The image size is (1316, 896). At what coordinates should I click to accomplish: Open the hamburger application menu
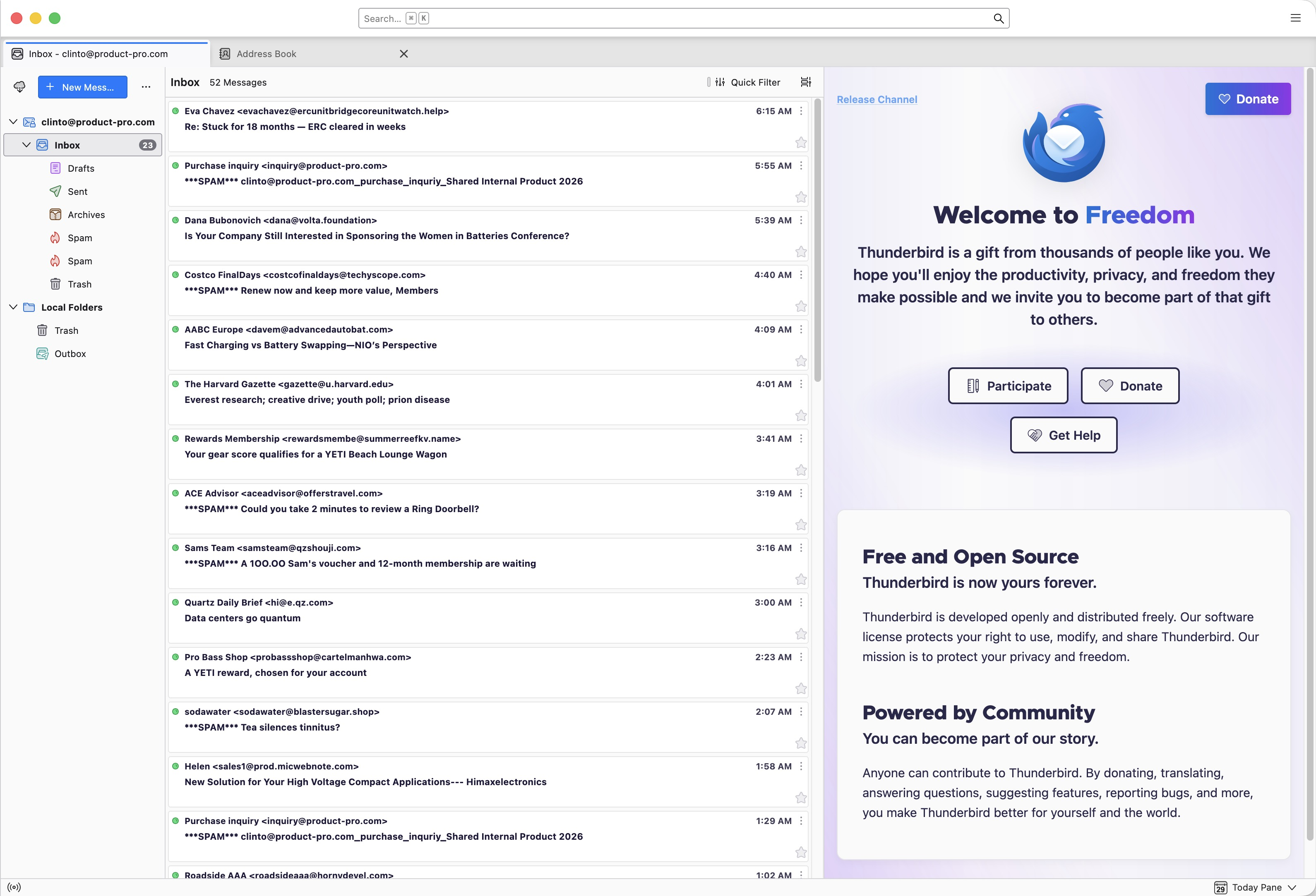point(1295,18)
